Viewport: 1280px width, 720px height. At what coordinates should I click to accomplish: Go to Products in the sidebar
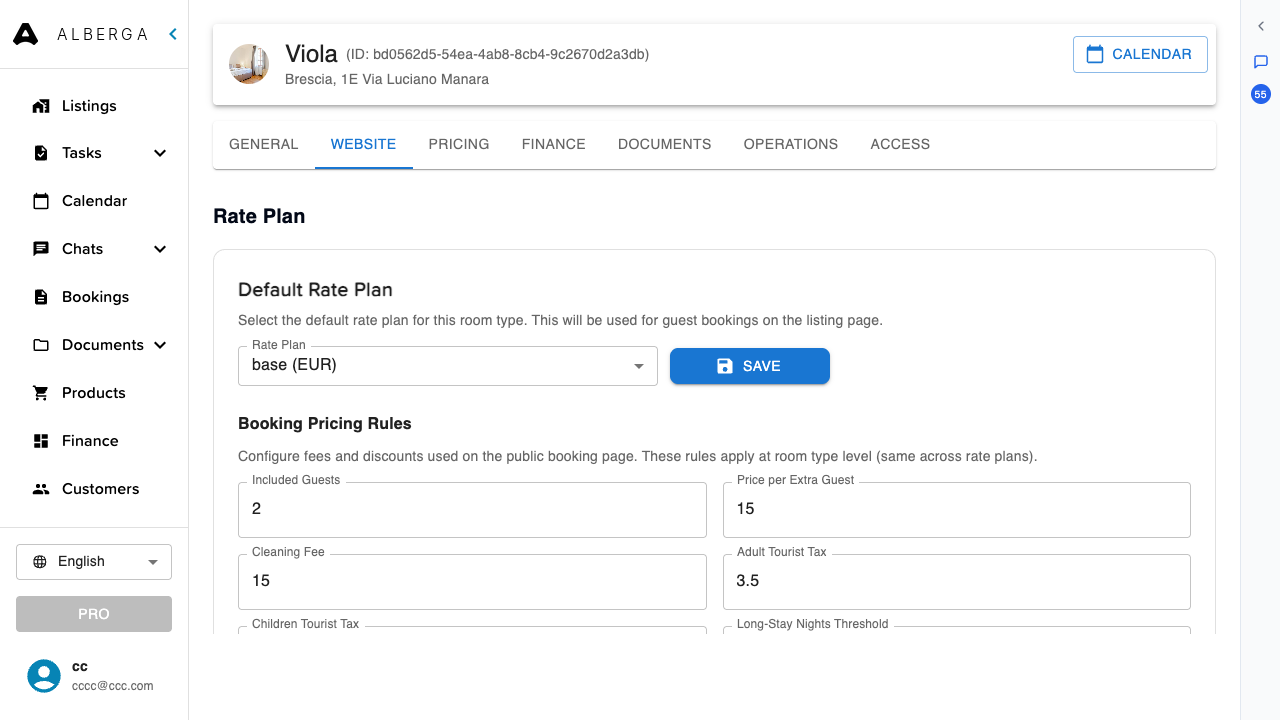(x=94, y=393)
